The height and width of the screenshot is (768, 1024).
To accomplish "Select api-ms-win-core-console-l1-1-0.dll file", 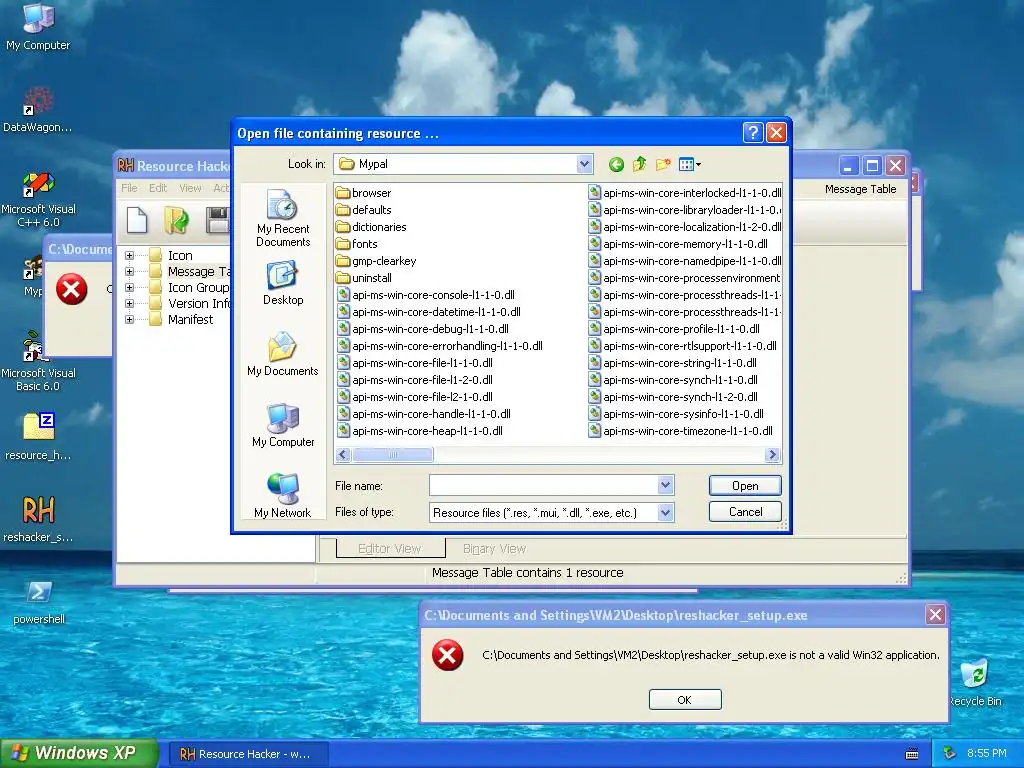I will 426,295.
